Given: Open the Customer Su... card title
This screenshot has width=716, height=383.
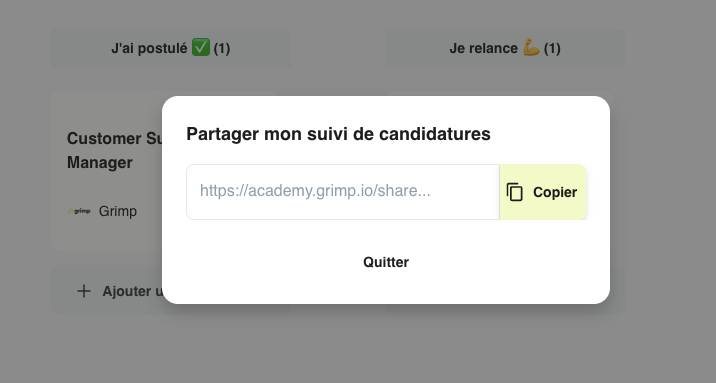Looking at the screenshot, I should (115, 138).
